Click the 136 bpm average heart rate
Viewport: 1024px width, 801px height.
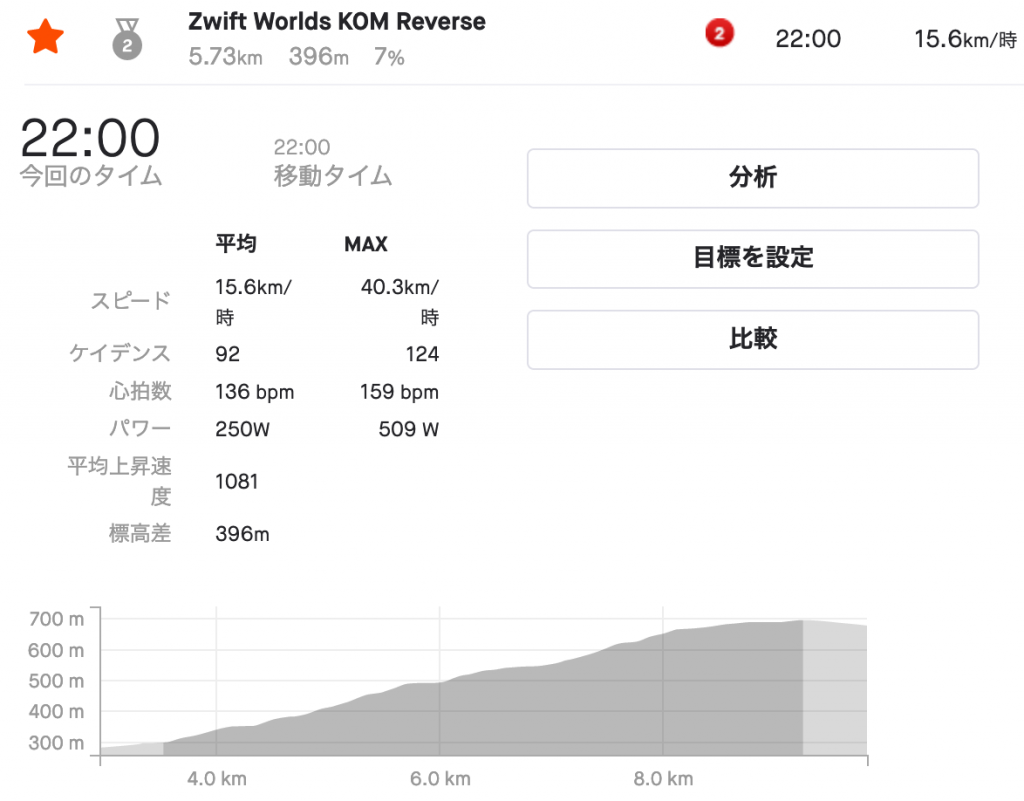pyautogui.click(x=255, y=392)
